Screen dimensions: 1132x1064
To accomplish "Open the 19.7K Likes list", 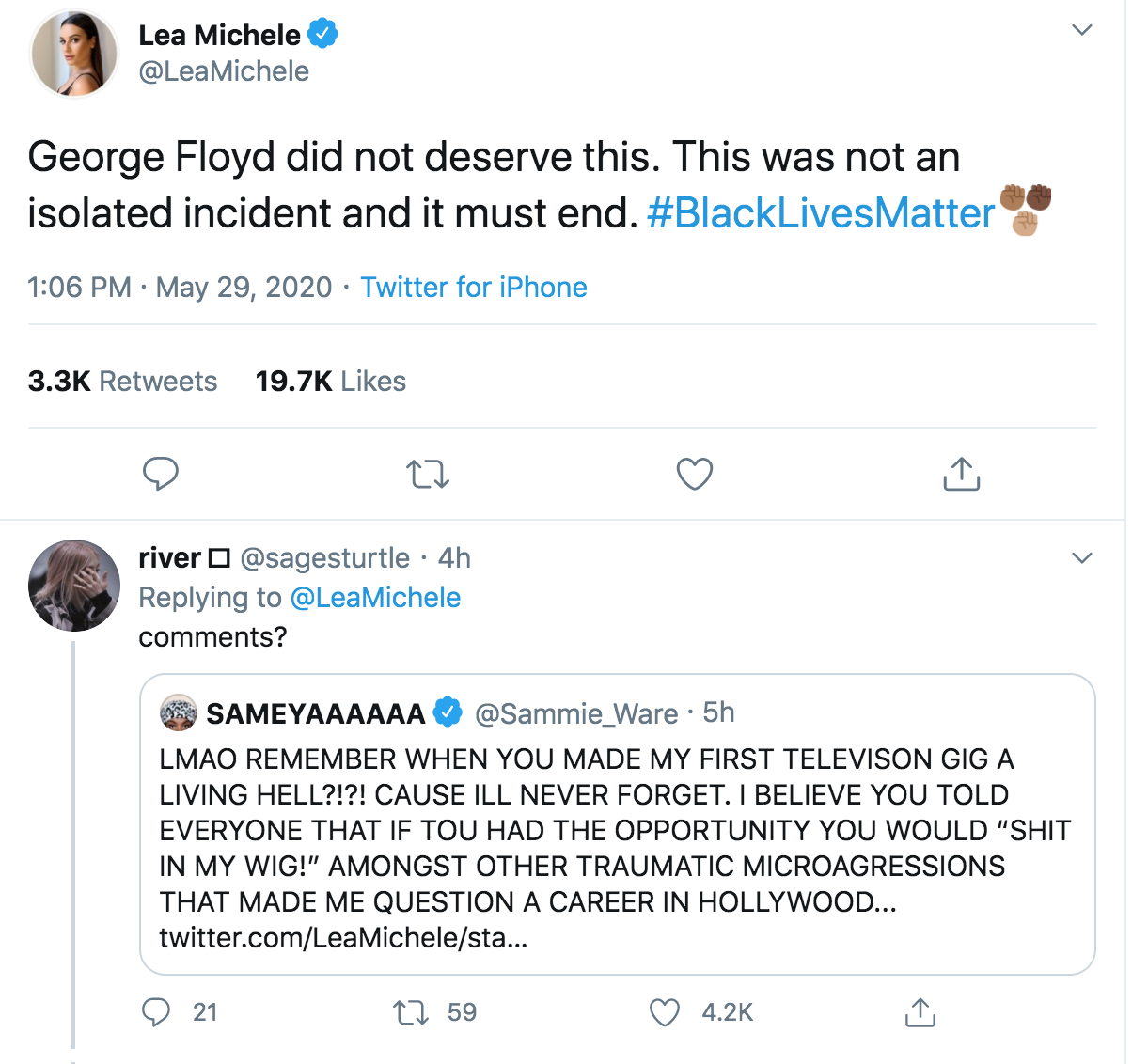I will pos(330,382).
